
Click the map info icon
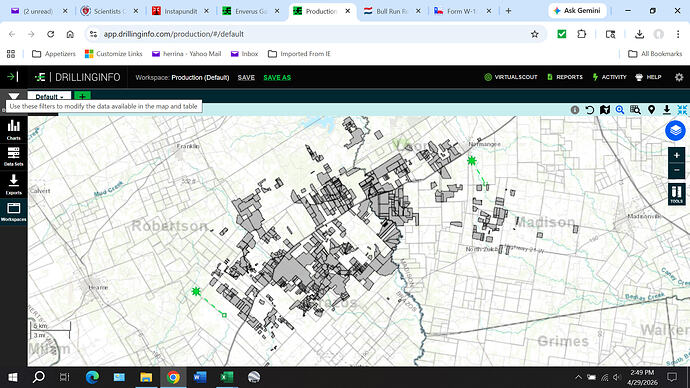click(575, 110)
